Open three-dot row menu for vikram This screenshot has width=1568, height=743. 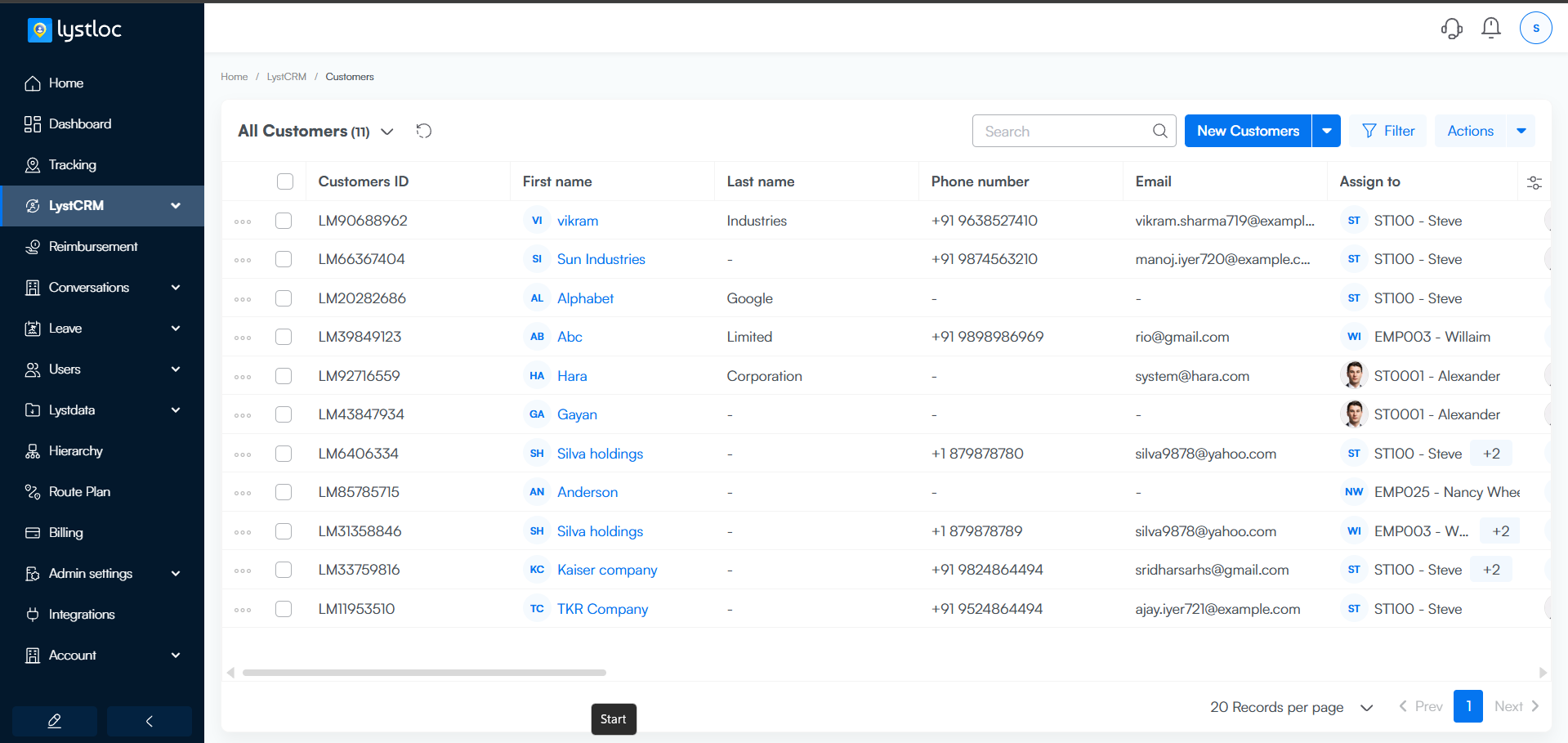pos(243,222)
